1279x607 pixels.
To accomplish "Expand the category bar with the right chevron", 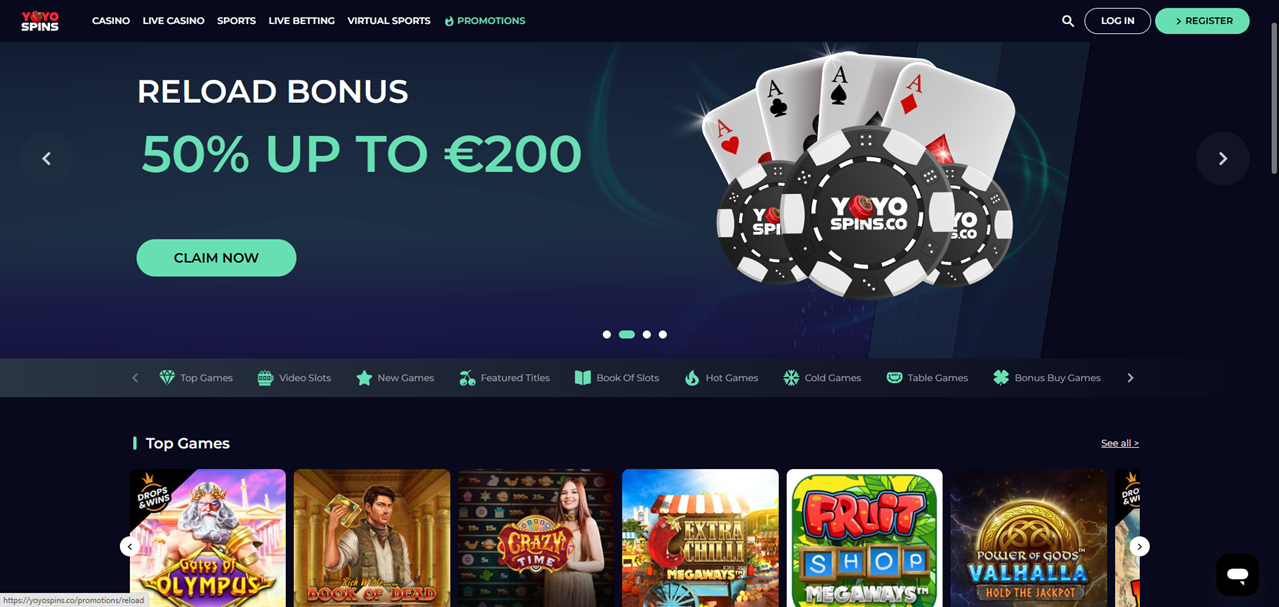I will pyautogui.click(x=1130, y=378).
